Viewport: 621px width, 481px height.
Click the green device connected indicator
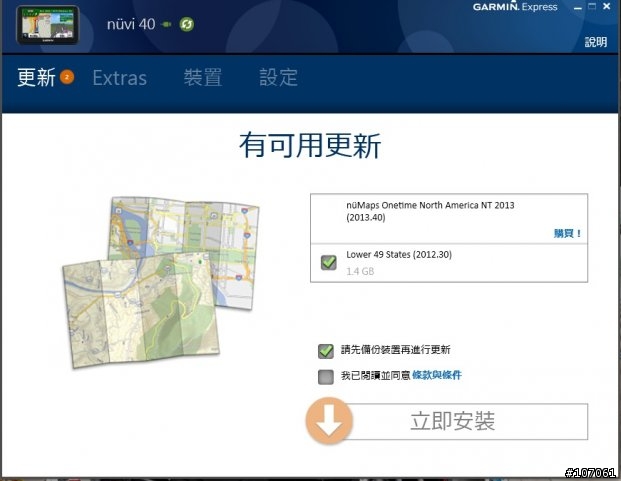click(167, 25)
